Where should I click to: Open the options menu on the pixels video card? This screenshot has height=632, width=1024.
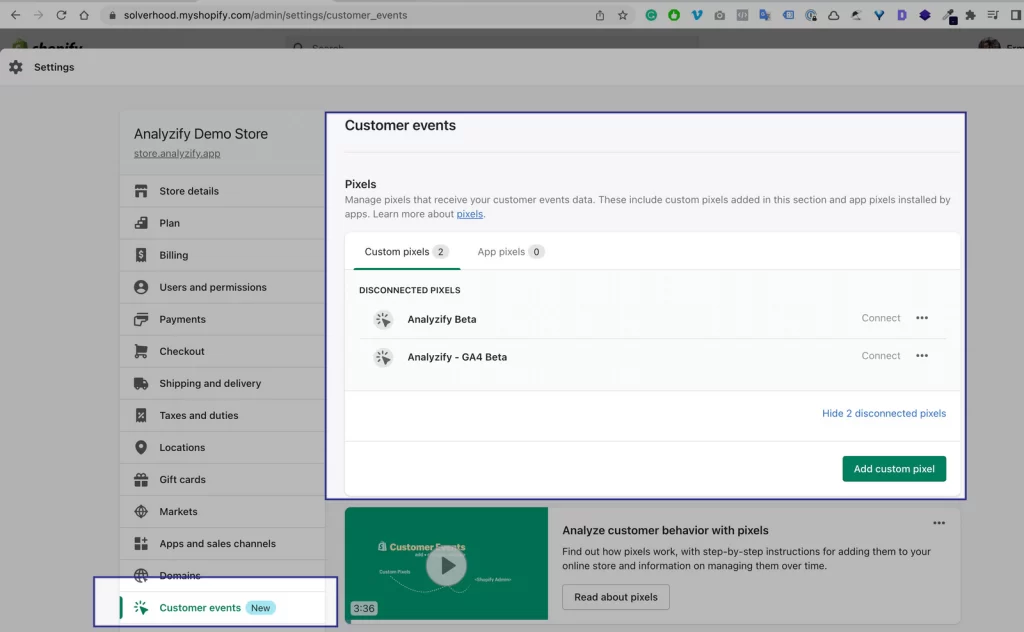(938, 523)
